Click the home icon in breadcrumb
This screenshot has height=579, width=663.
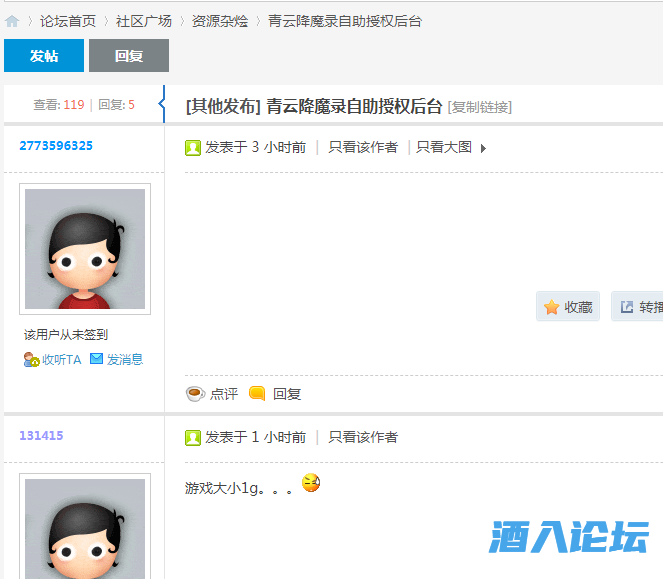point(12,21)
